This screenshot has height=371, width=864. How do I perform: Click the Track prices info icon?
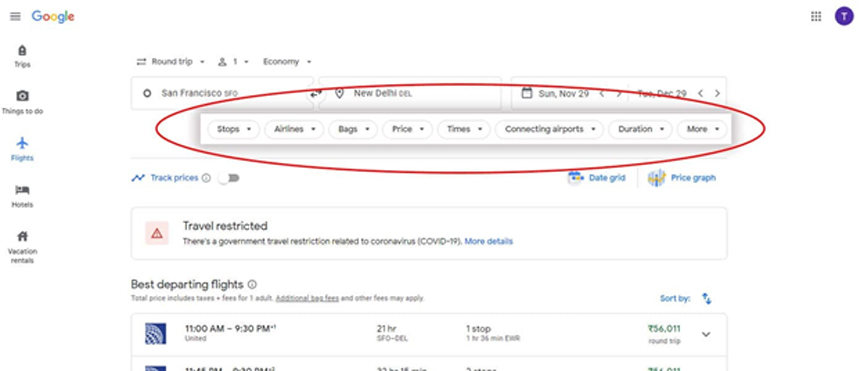[x=206, y=178]
